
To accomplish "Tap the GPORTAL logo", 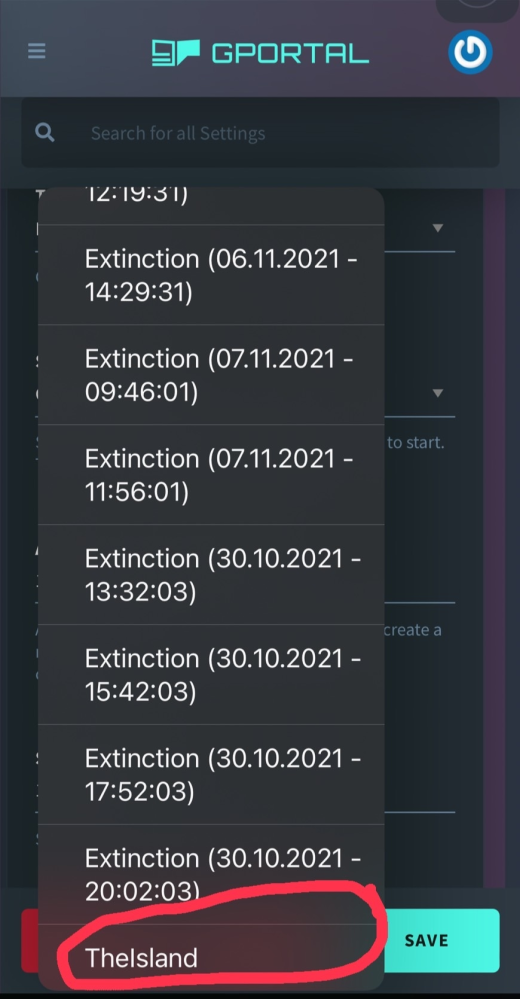I will click(x=260, y=53).
